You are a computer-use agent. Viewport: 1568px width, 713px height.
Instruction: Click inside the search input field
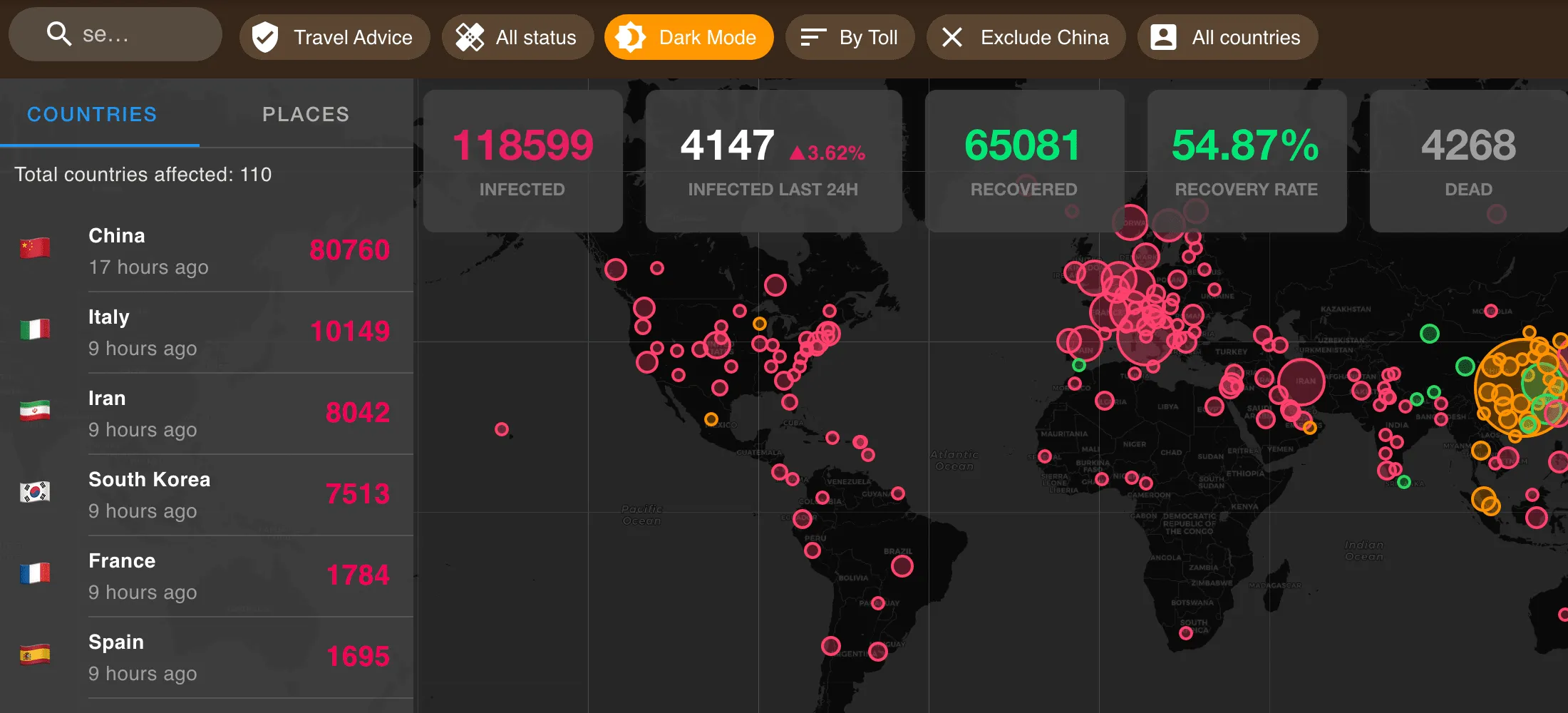pyautogui.click(x=128, y=33)
